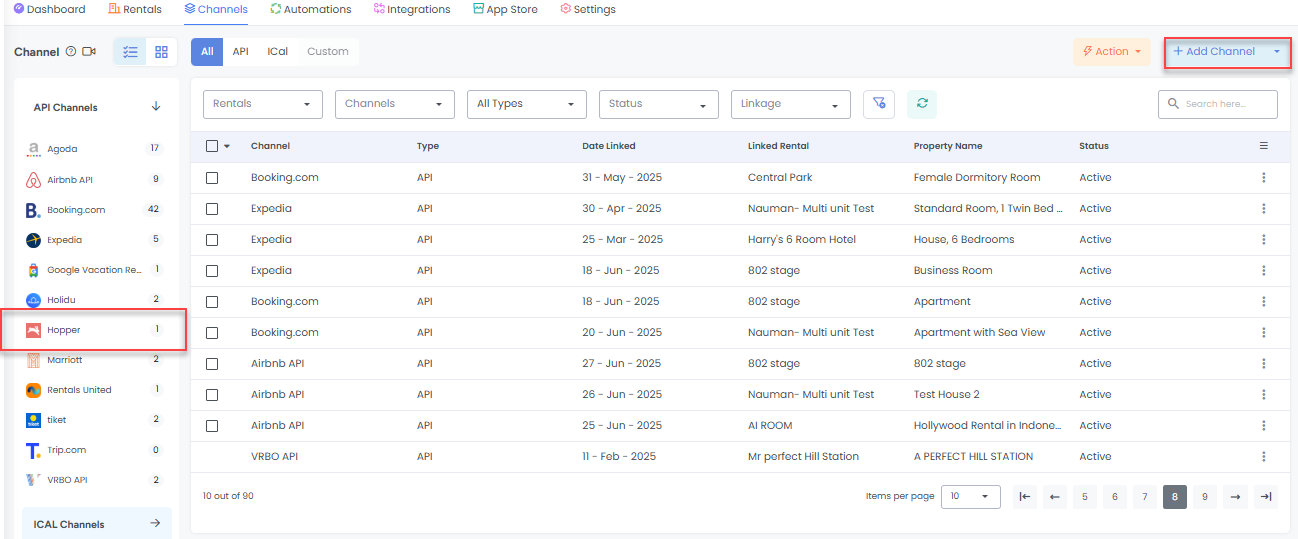The image size is (1298, 539).
Task: Switch to grid view layout icon
Action: [161, 52]
